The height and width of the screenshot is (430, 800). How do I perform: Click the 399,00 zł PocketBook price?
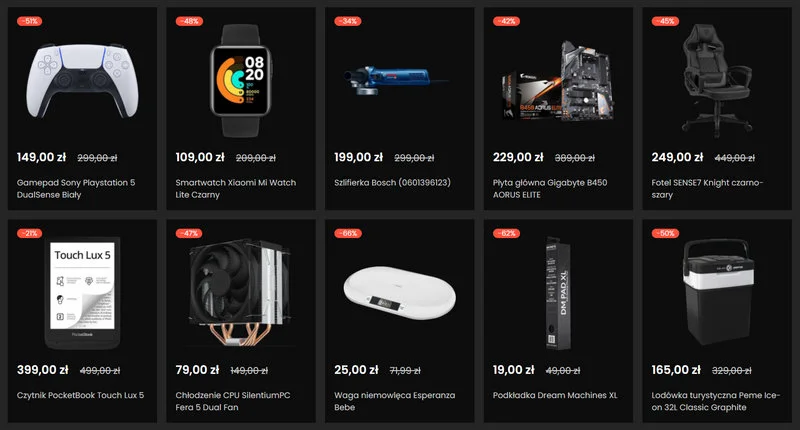pyautogui.click(x=42, y=370)
